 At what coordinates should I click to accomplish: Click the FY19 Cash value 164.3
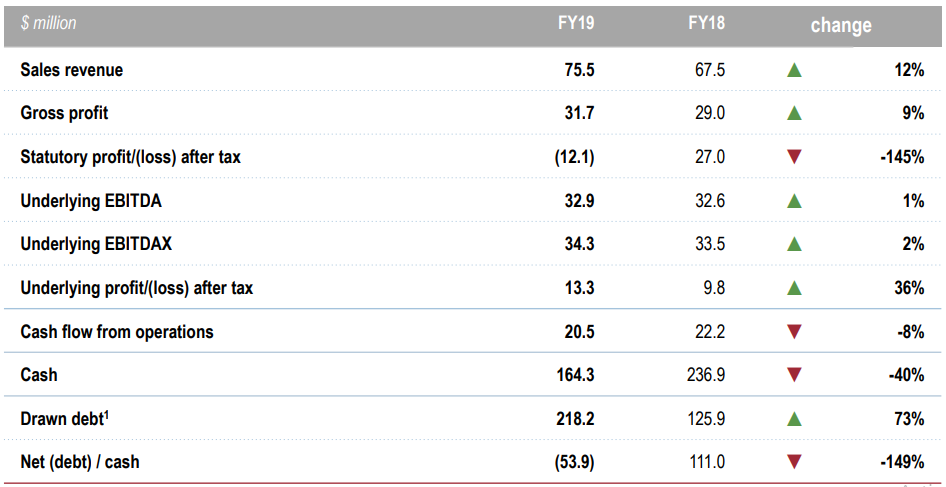pyautogui.click(x=576, y=375)
